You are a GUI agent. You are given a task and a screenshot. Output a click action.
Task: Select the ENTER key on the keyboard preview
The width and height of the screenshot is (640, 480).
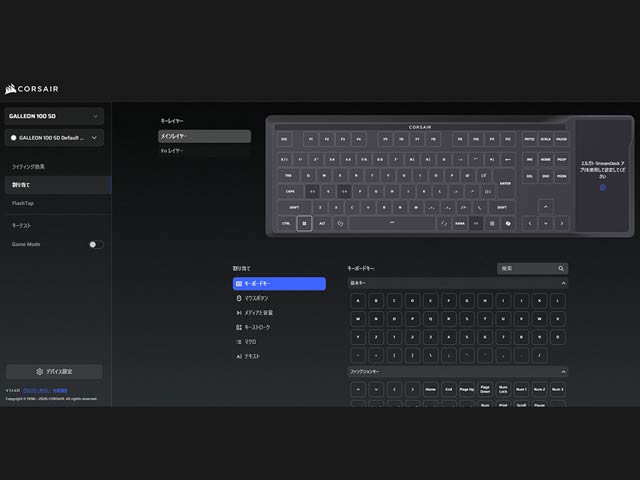click(505, 183)
